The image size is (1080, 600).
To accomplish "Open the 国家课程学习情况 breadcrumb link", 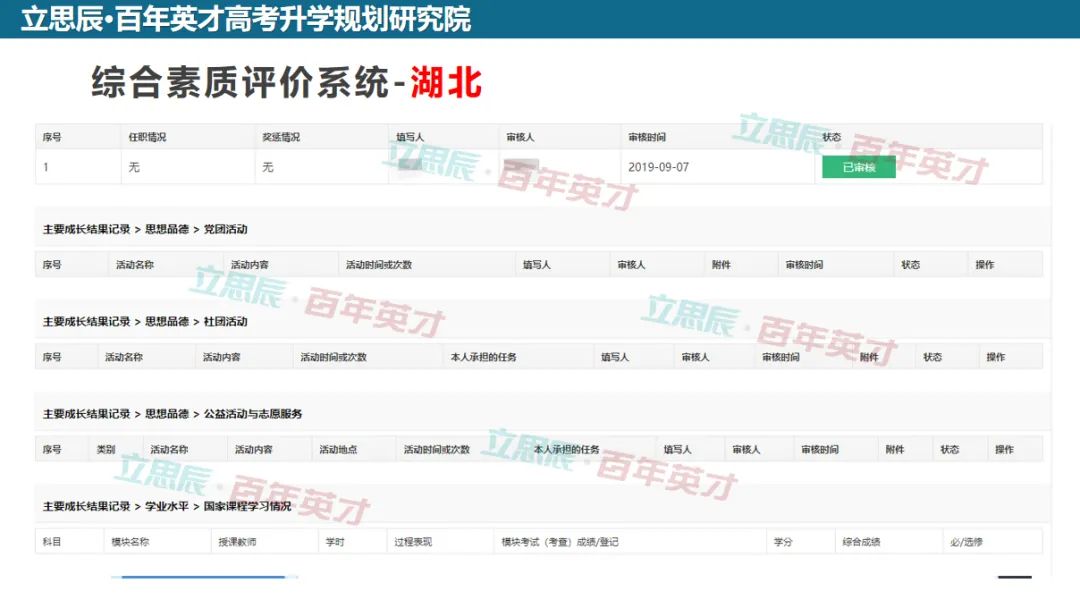I will (x=247, y=506).
